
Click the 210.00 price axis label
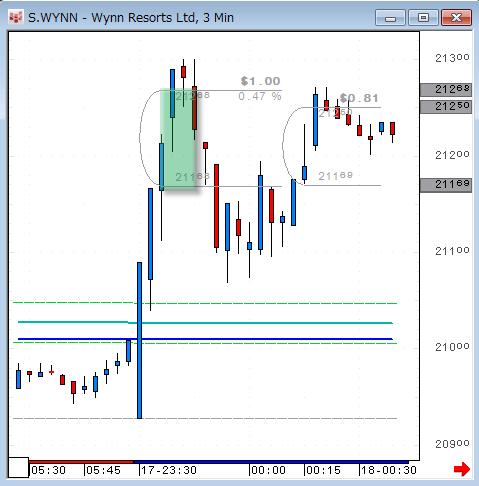click(452, 347)
